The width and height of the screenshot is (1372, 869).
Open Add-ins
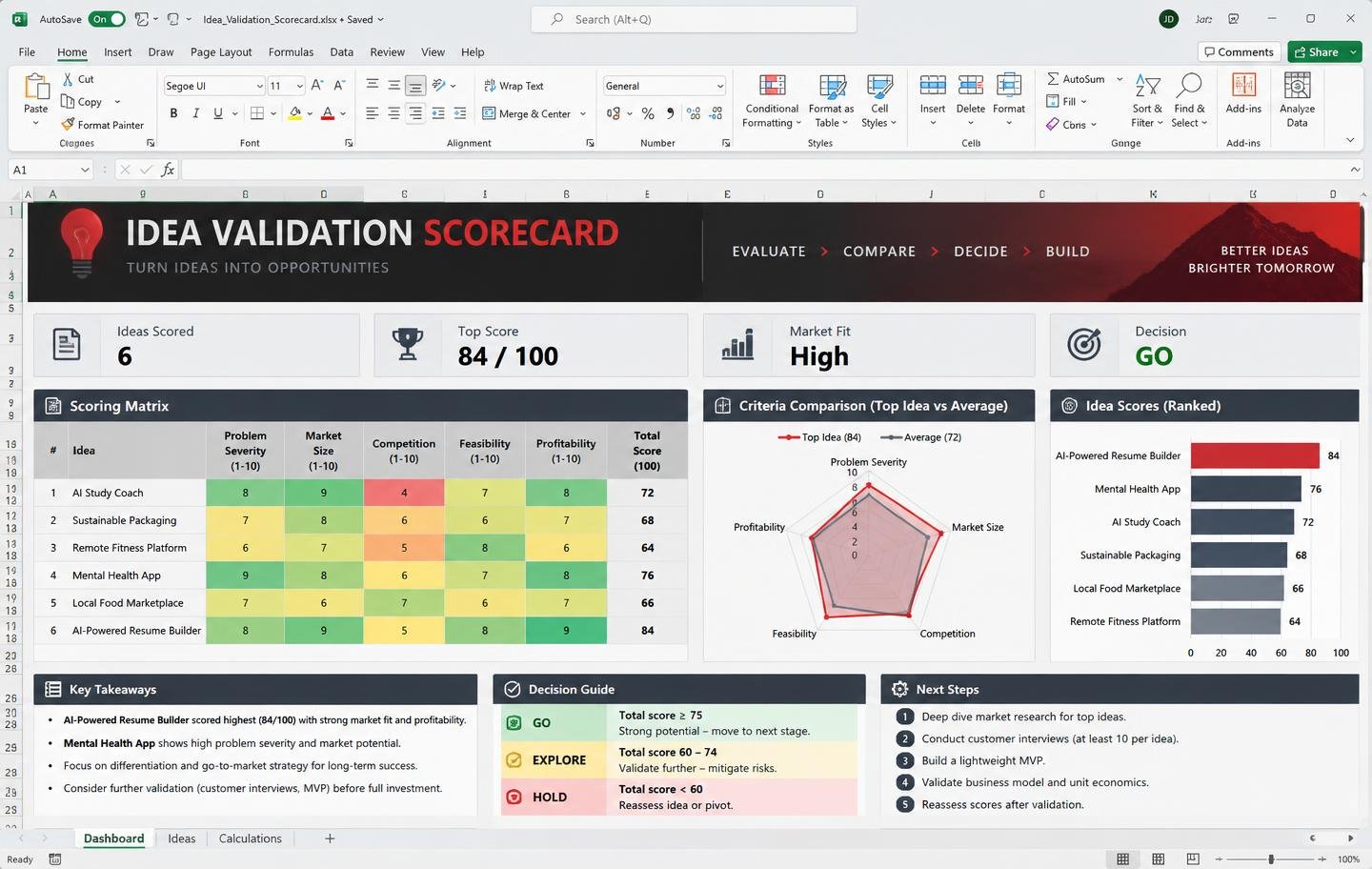pyautogui.click(x=1243, y=93)
